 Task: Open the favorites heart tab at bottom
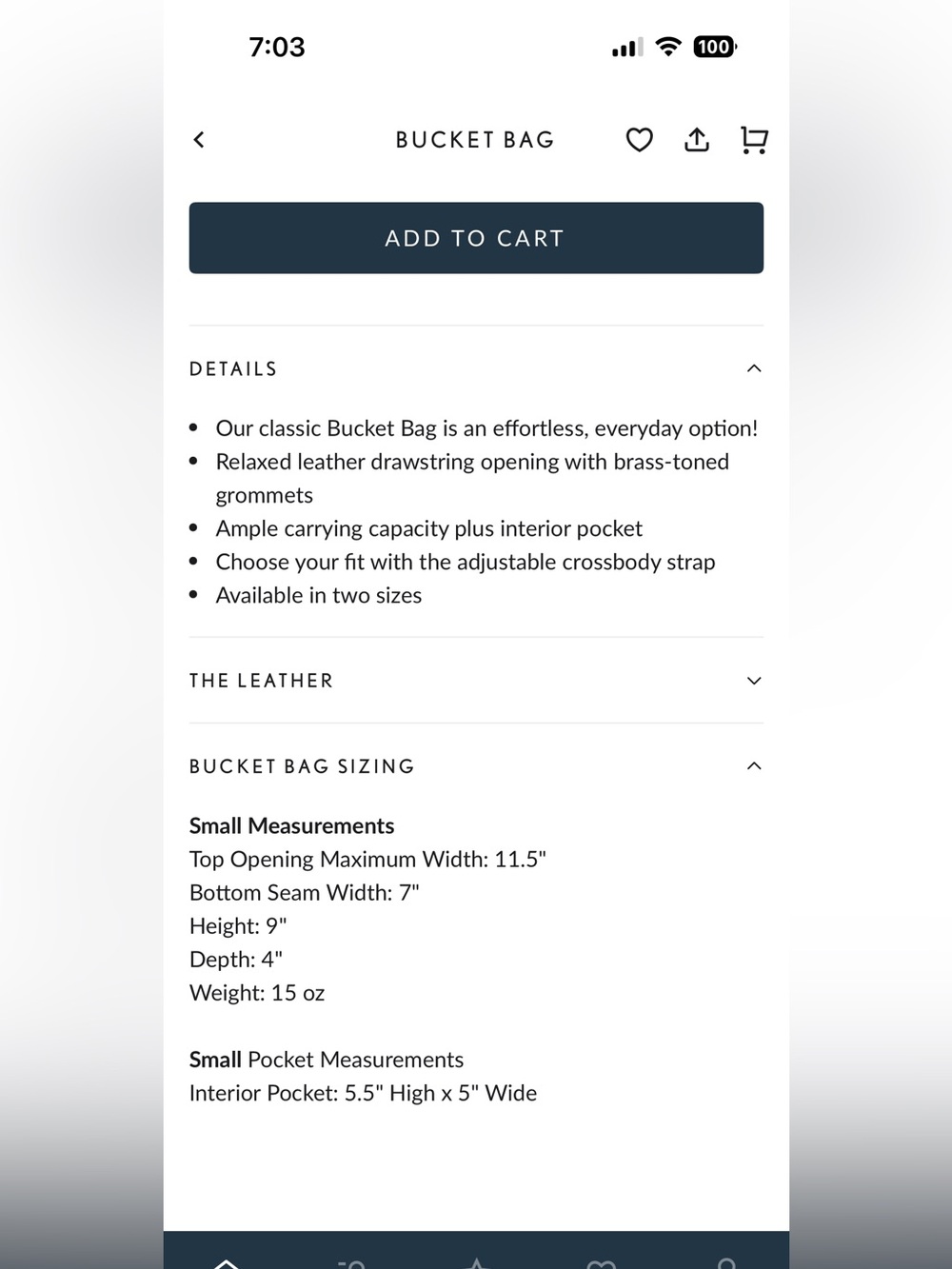coord(602,1263)
